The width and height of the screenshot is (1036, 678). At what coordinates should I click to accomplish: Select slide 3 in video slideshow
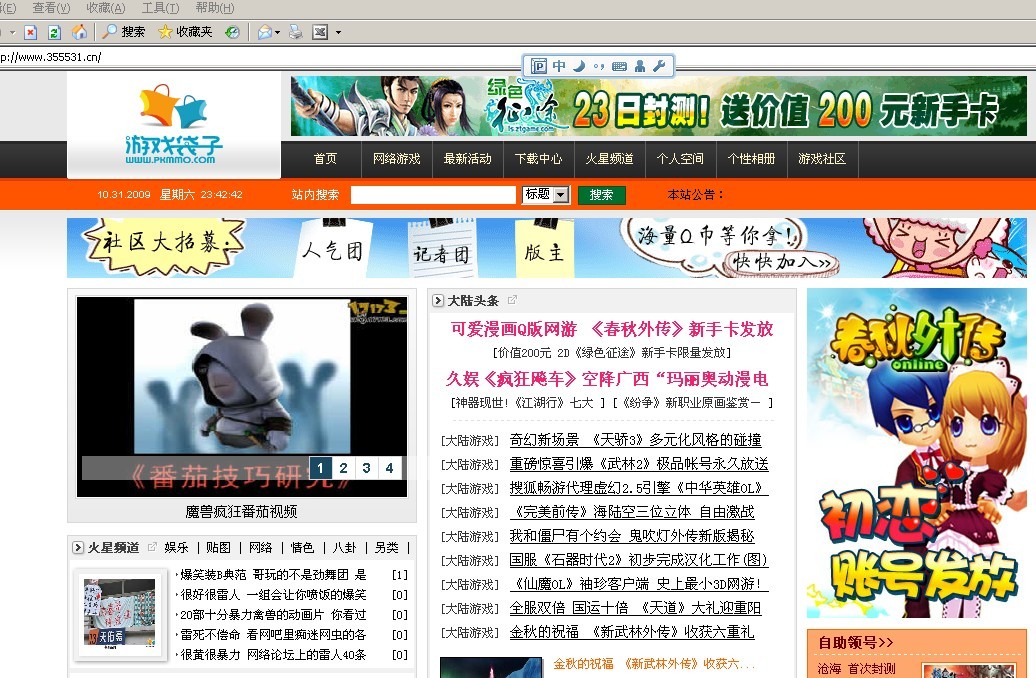(x=367, y=468)
